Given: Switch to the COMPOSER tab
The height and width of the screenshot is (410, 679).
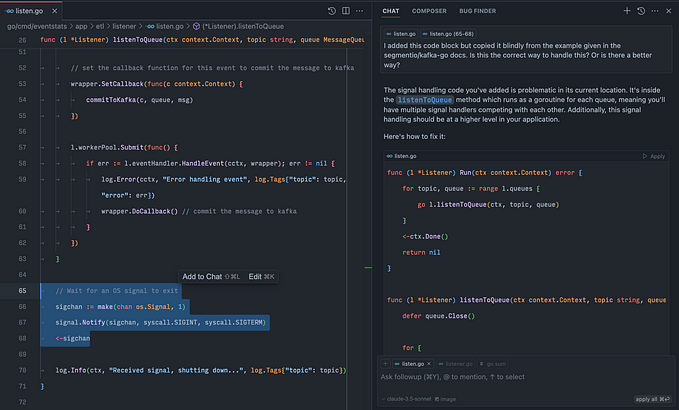Looking at the screenshot, I should [x=429, y=11].
